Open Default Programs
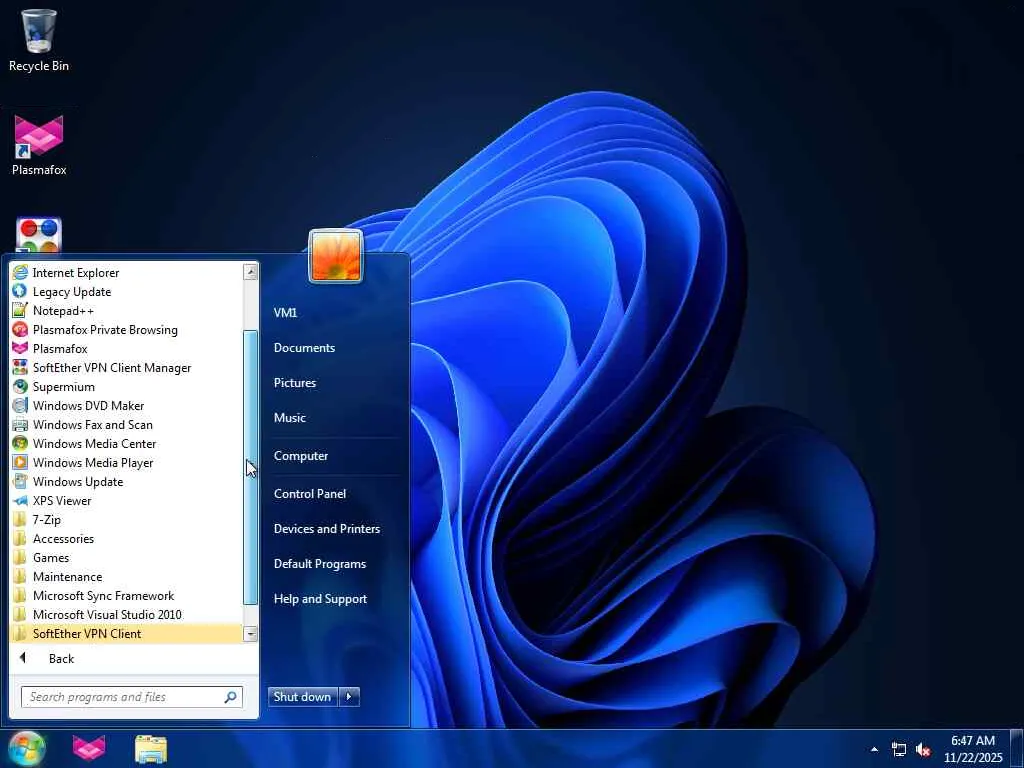1024x768 pixels. point(319,564)
